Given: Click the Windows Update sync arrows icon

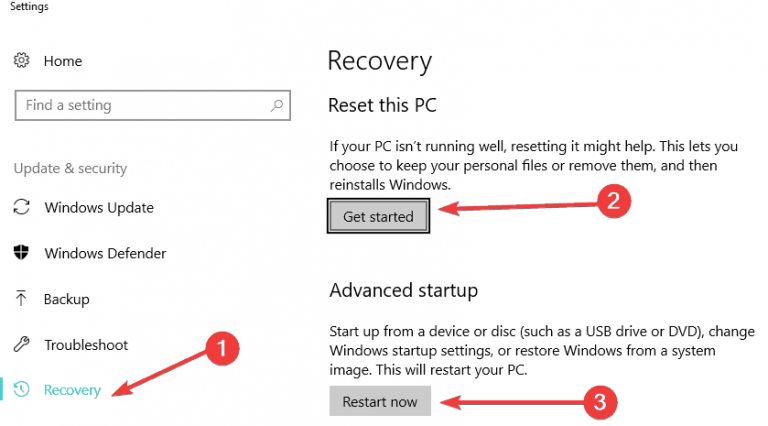Looking at the screenshot, I should pyautogui.click(x=22, y=207).
